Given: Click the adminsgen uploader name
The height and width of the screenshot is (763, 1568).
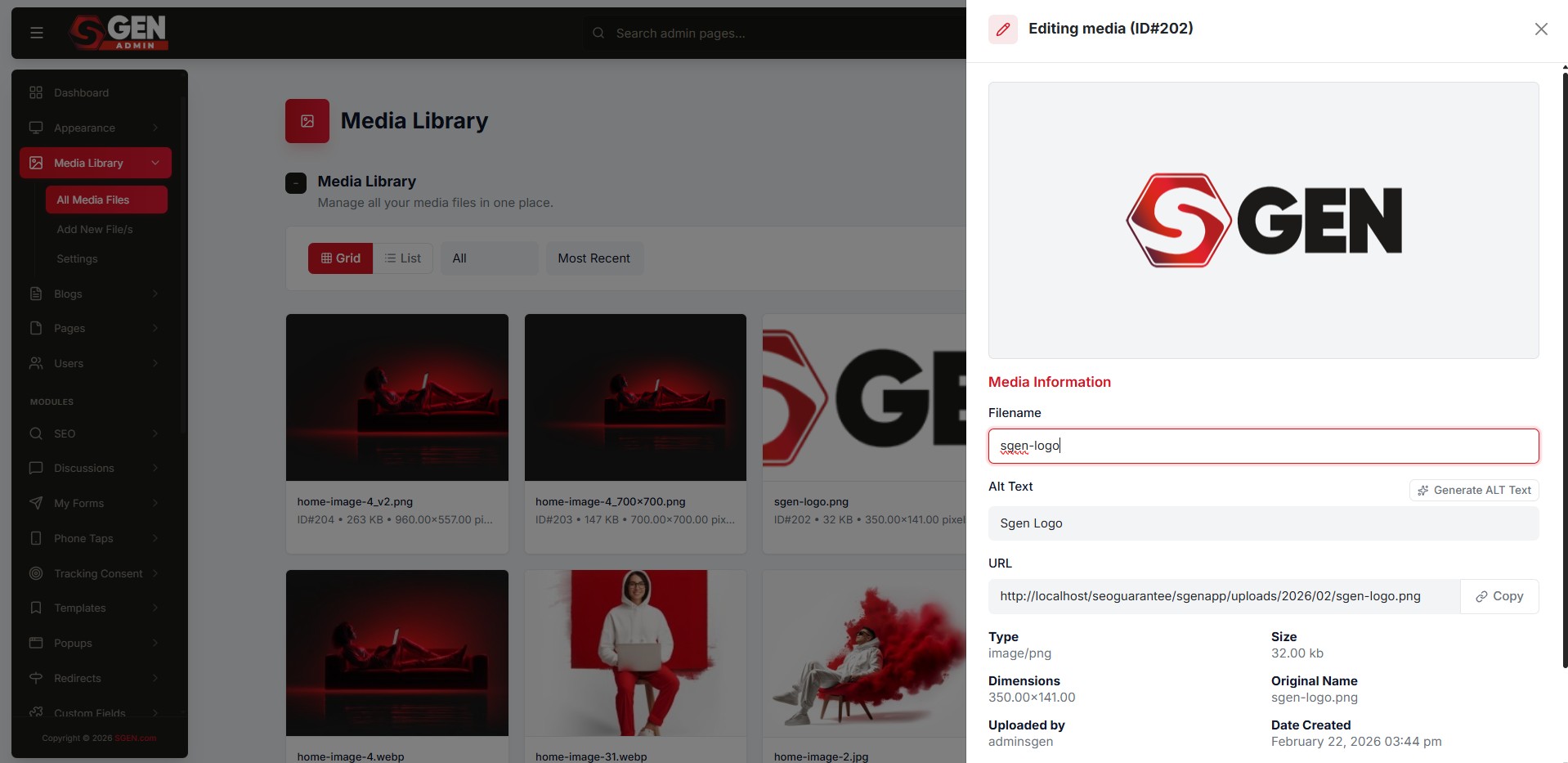Looking at the screenshot, I should [x=1020, y=742].
